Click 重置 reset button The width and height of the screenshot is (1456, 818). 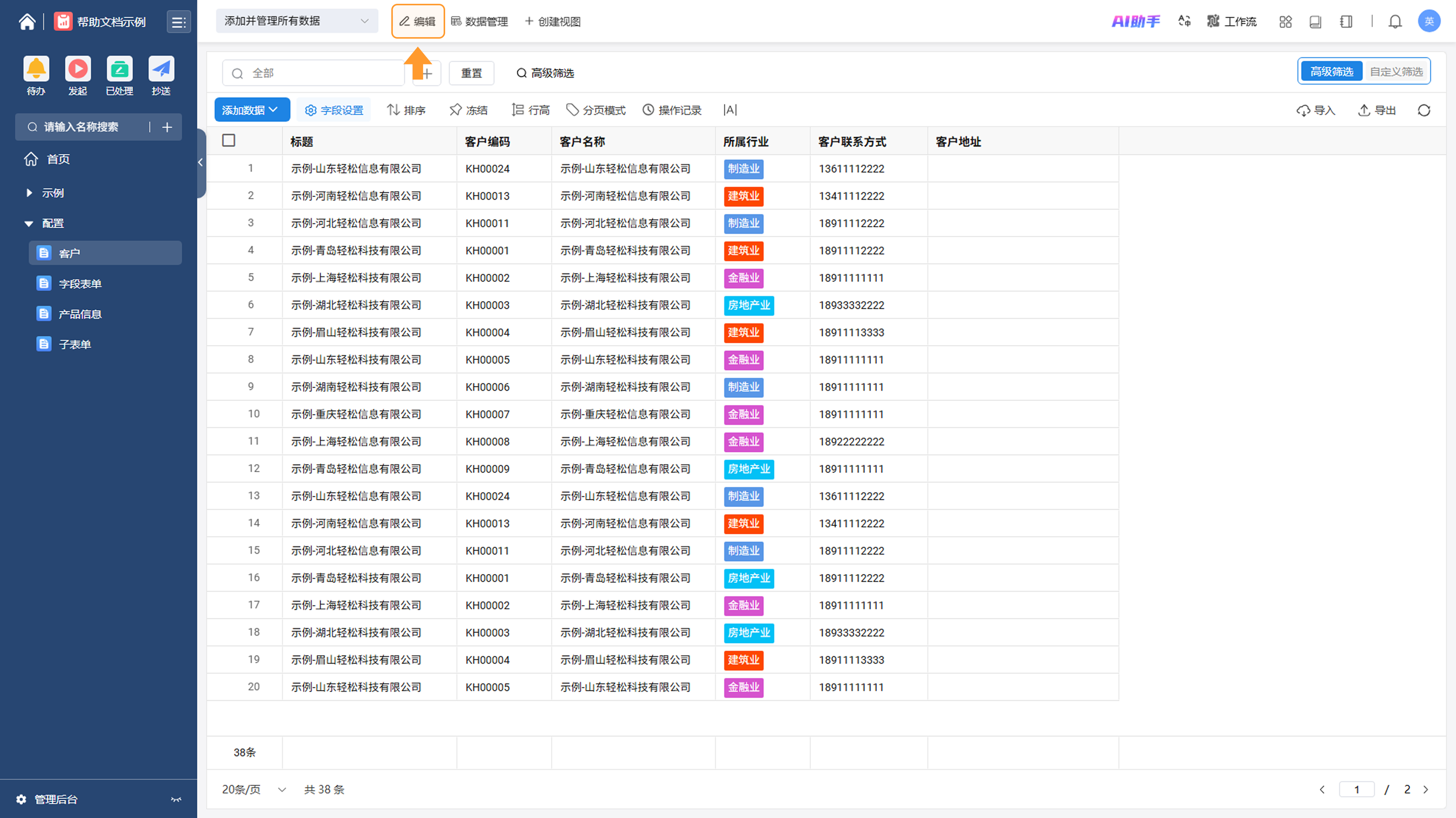471,73
